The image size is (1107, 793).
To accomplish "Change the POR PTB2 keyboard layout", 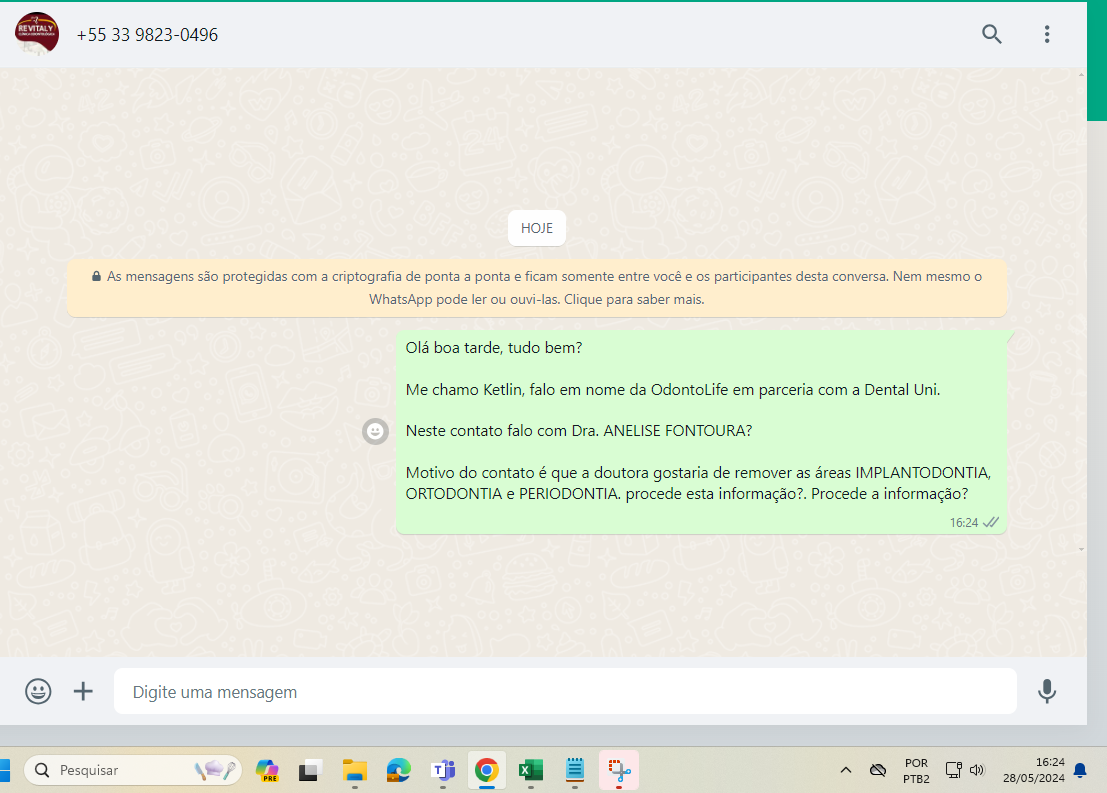I will pos(916,770).
